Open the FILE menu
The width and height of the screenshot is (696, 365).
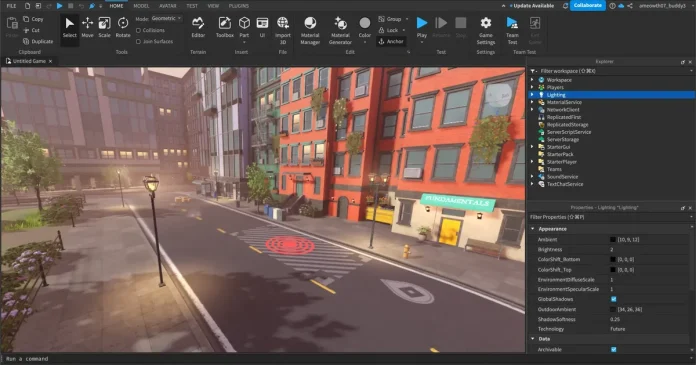(x=11, y=6)
